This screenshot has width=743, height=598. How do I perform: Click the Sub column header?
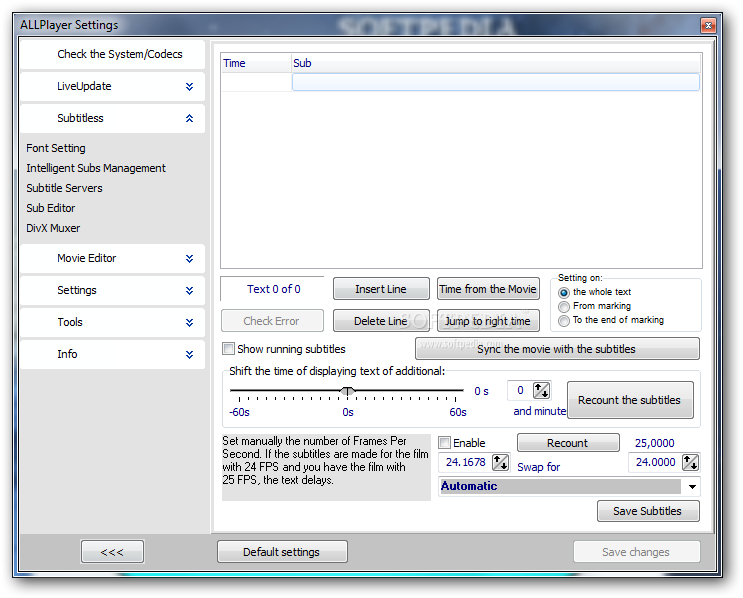496,63
